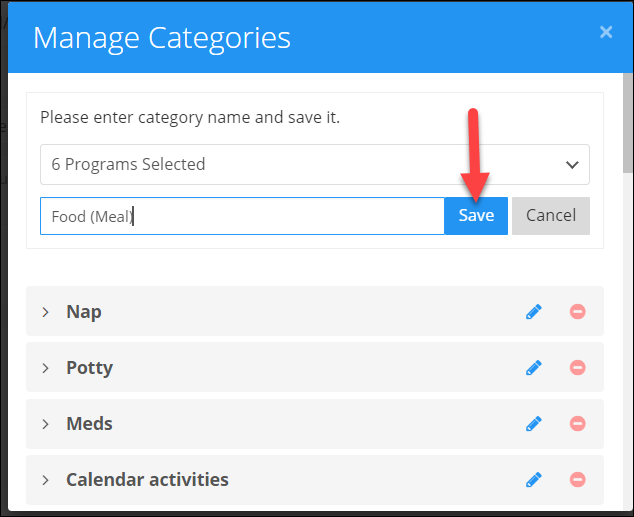Save the new category name
This screenshot has height=517, width=634.
coord(476,216)
